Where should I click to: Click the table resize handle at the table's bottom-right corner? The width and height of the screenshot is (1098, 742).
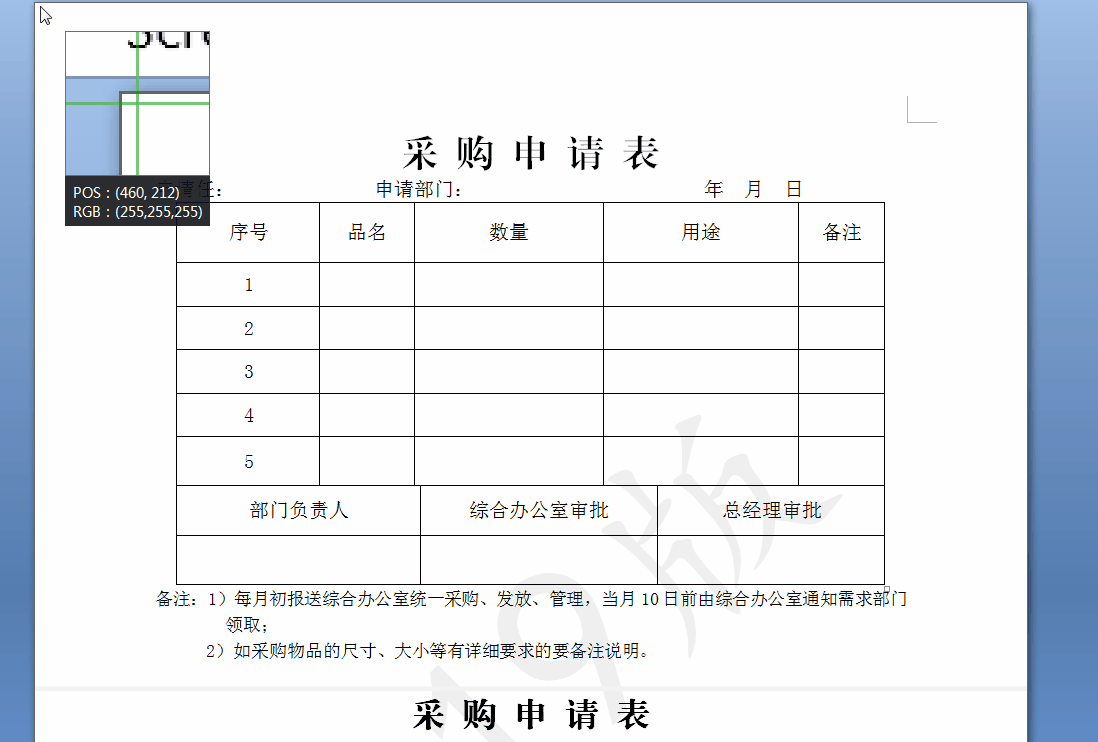coord(887,589)
